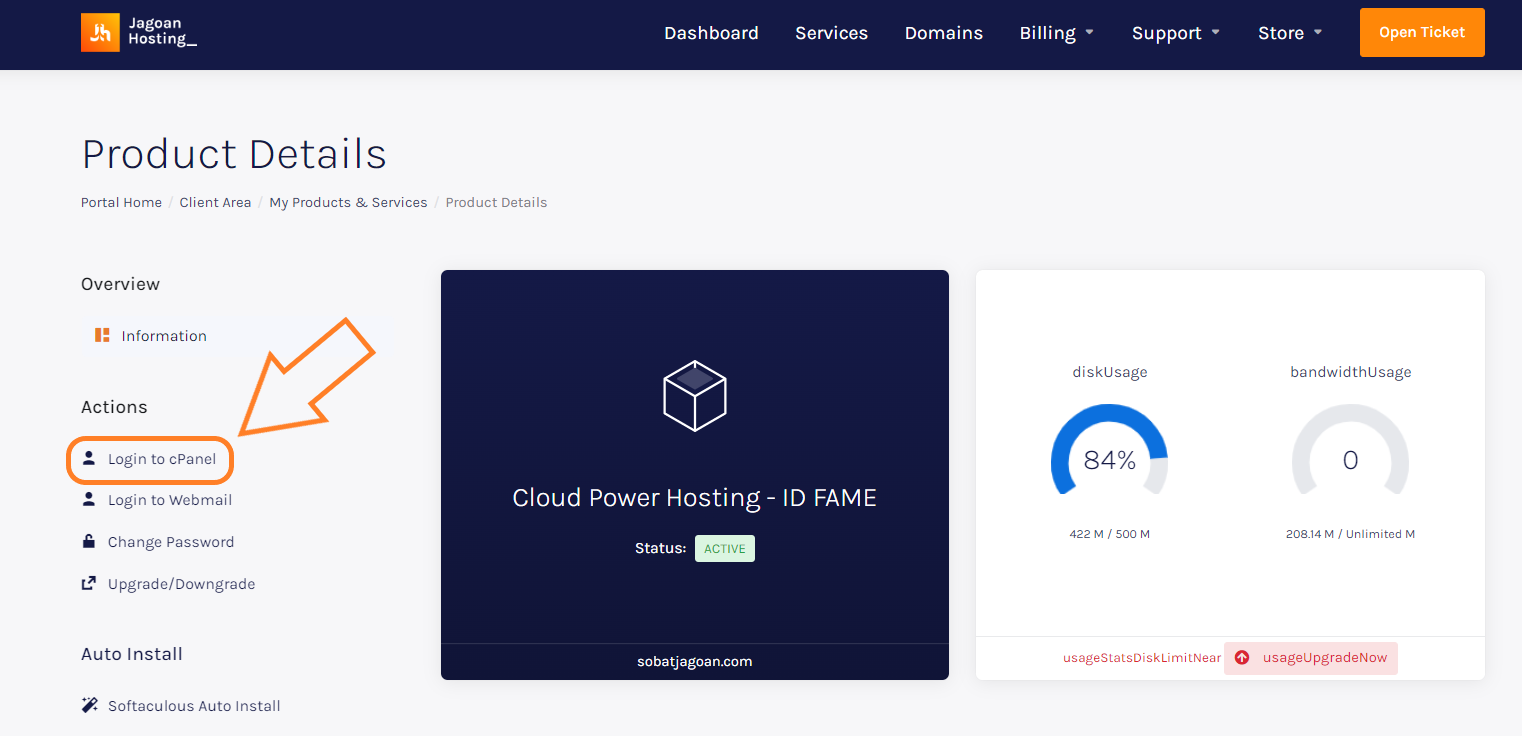Click the Information dashboard icon

(x=102, y=335)
